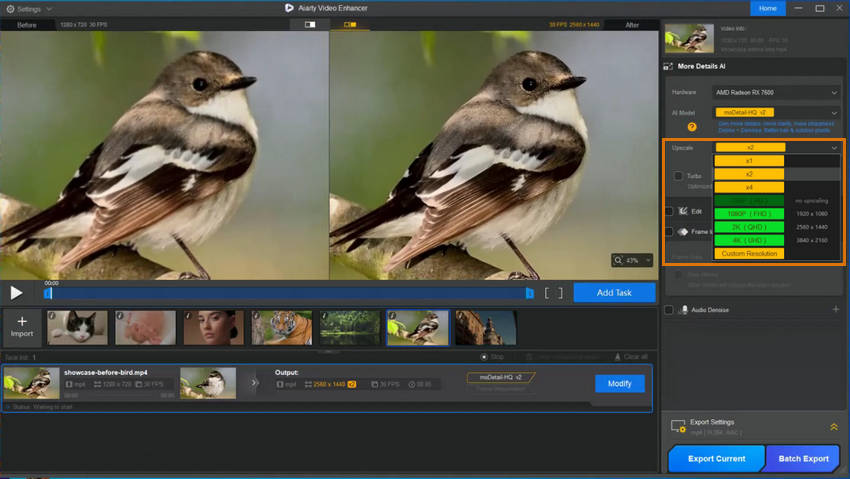The width and height of the screenshot is (850, 479).
Task: Click the trim start bracket icon
Action: pos(547,293)
